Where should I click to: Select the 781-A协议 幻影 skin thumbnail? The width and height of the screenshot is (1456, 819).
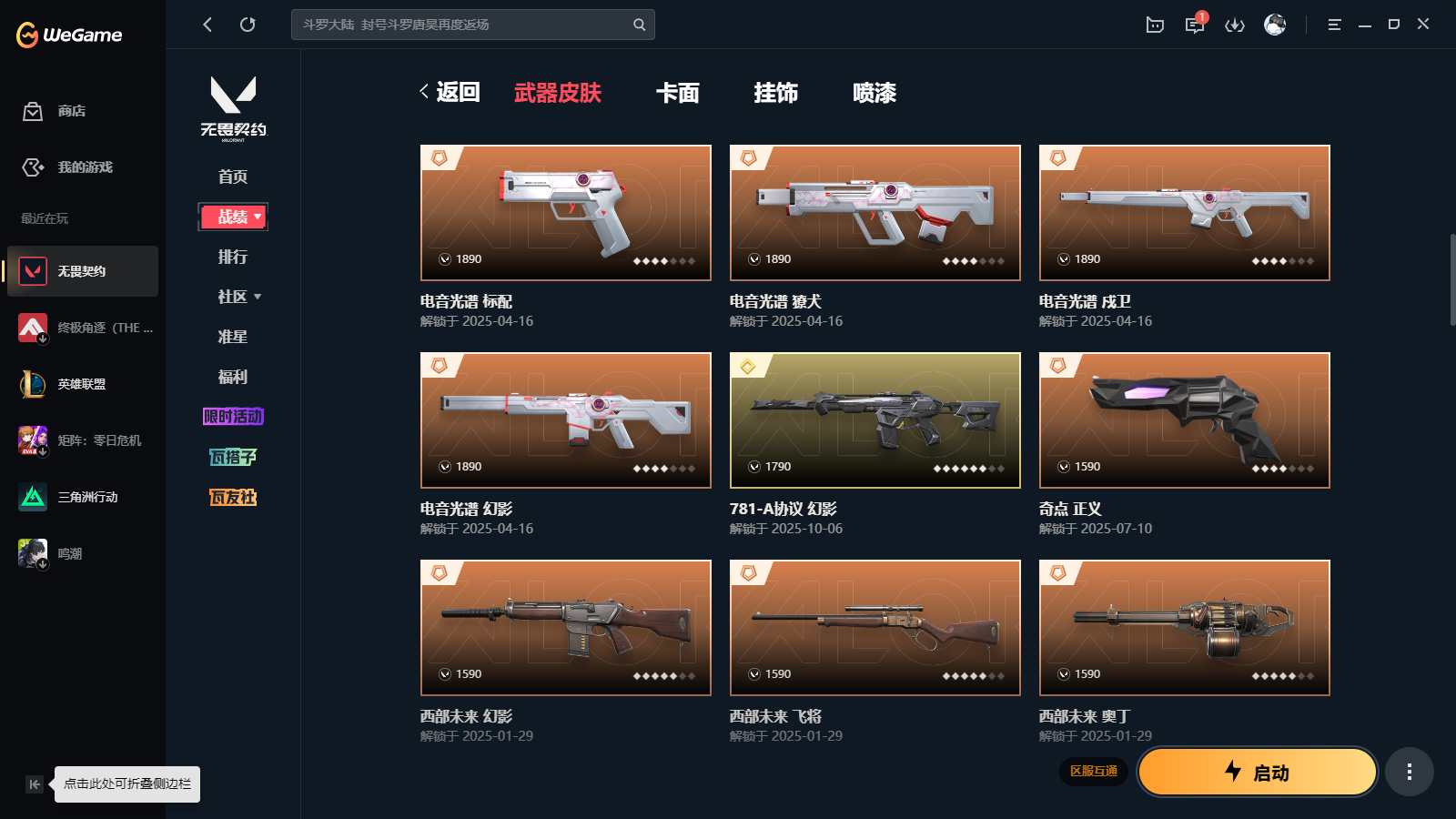coord(875,420)
